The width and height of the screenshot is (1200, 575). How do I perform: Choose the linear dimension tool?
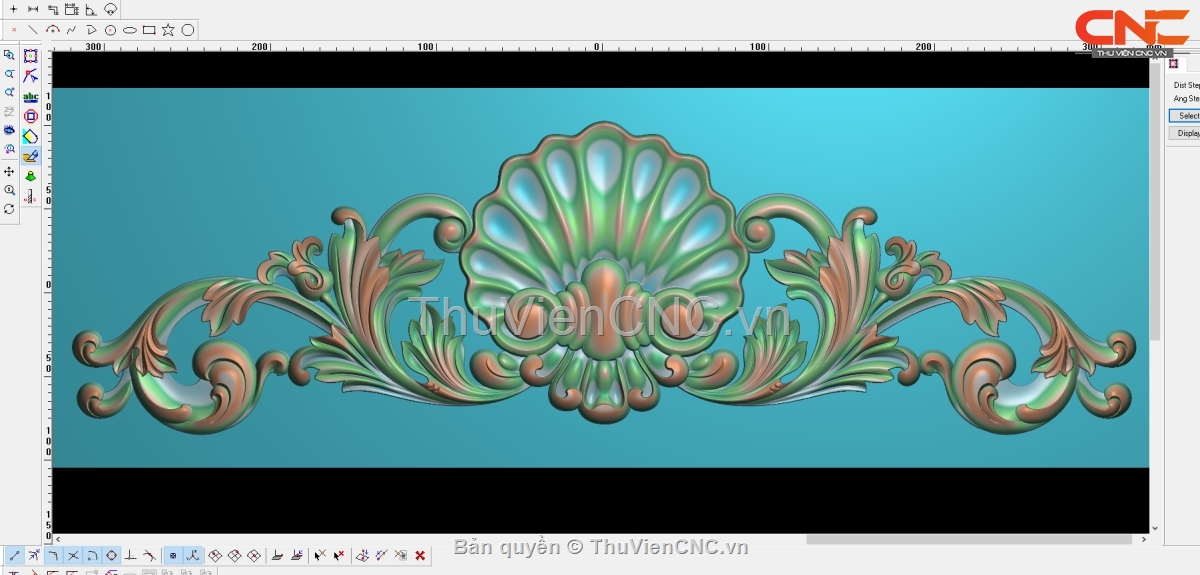point(33,9)
